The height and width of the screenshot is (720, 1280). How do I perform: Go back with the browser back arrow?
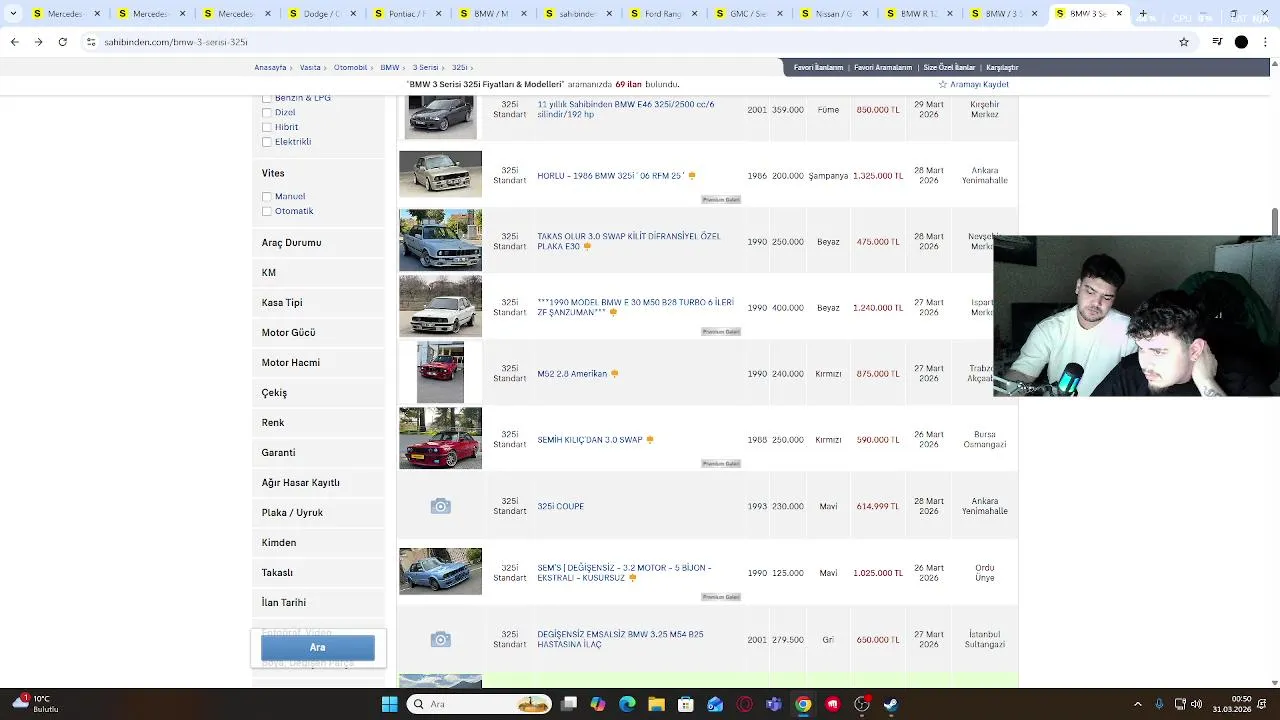coord(14,42)
